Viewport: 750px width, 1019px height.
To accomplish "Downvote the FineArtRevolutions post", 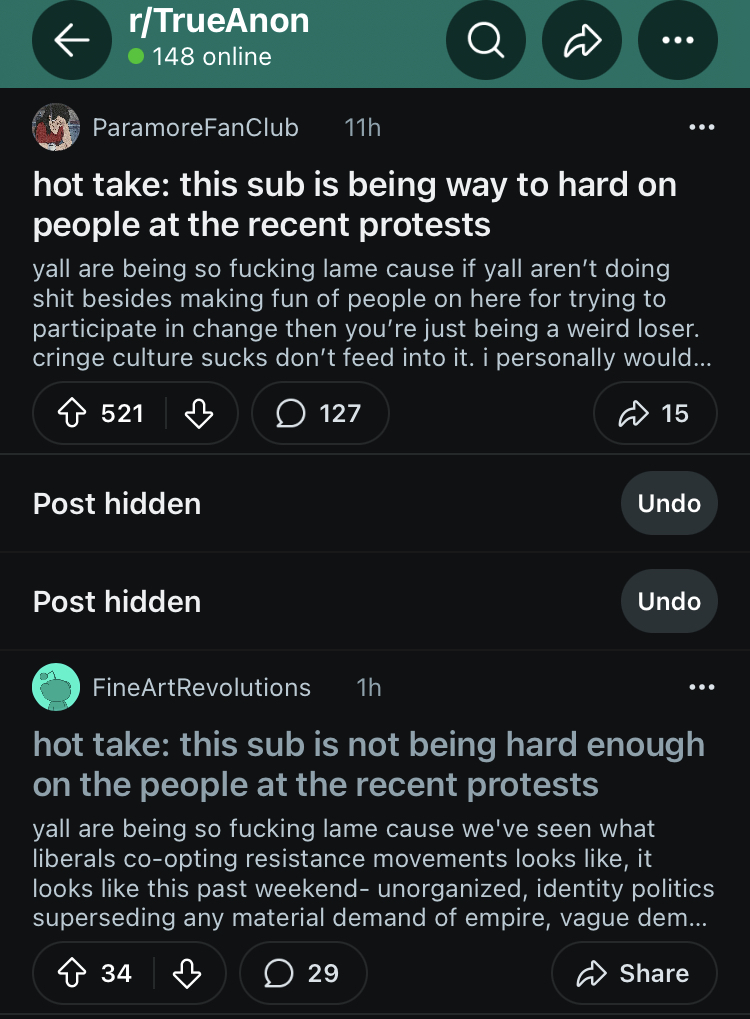I will (188, 973).
